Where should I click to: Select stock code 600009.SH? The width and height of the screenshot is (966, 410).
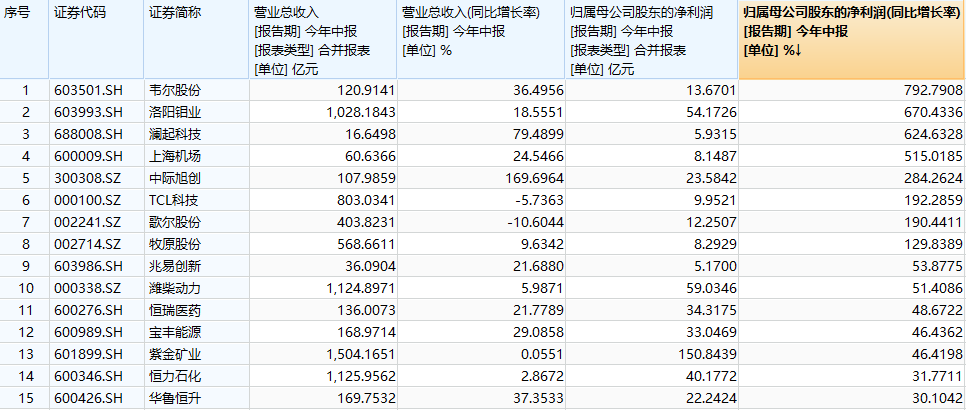point(87,157)
